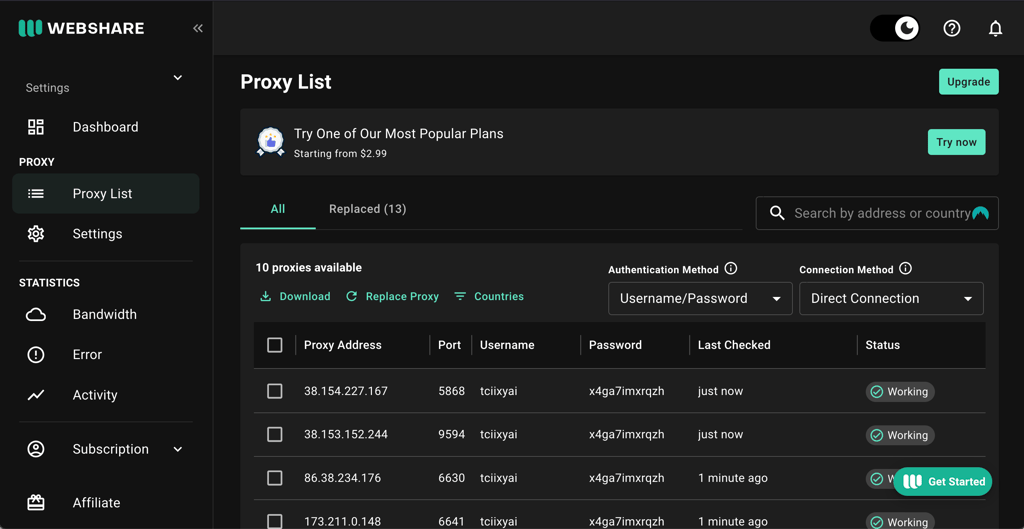Check the box for 38.154.227.167
Viewport: 1024px width, 529px height.
pos(275,391)
